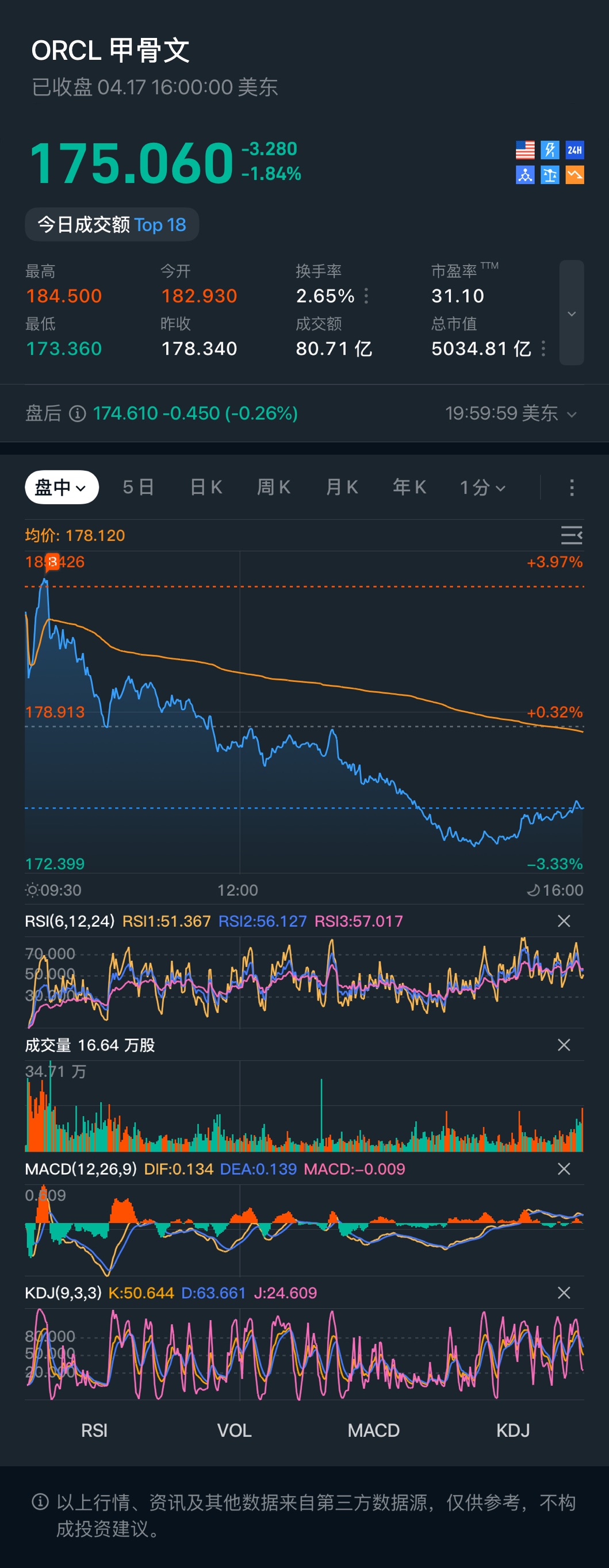Tap the 换手率 value 2.65%
Screen dimensions: 609x1568
[x=325, y=297]
